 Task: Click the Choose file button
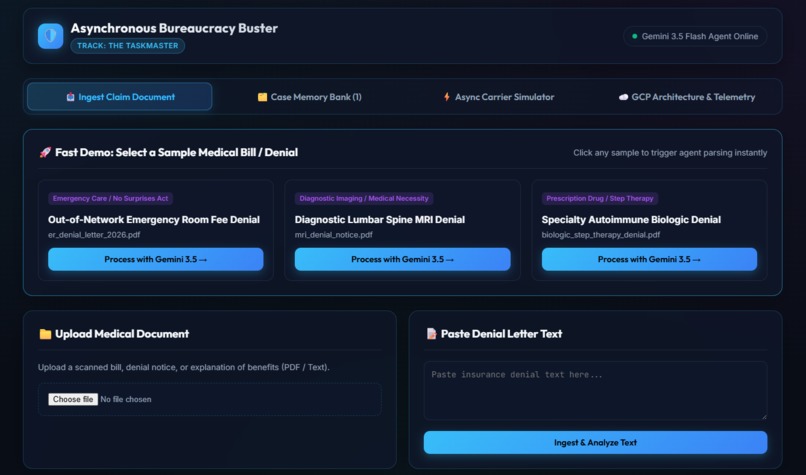(73, 399)
